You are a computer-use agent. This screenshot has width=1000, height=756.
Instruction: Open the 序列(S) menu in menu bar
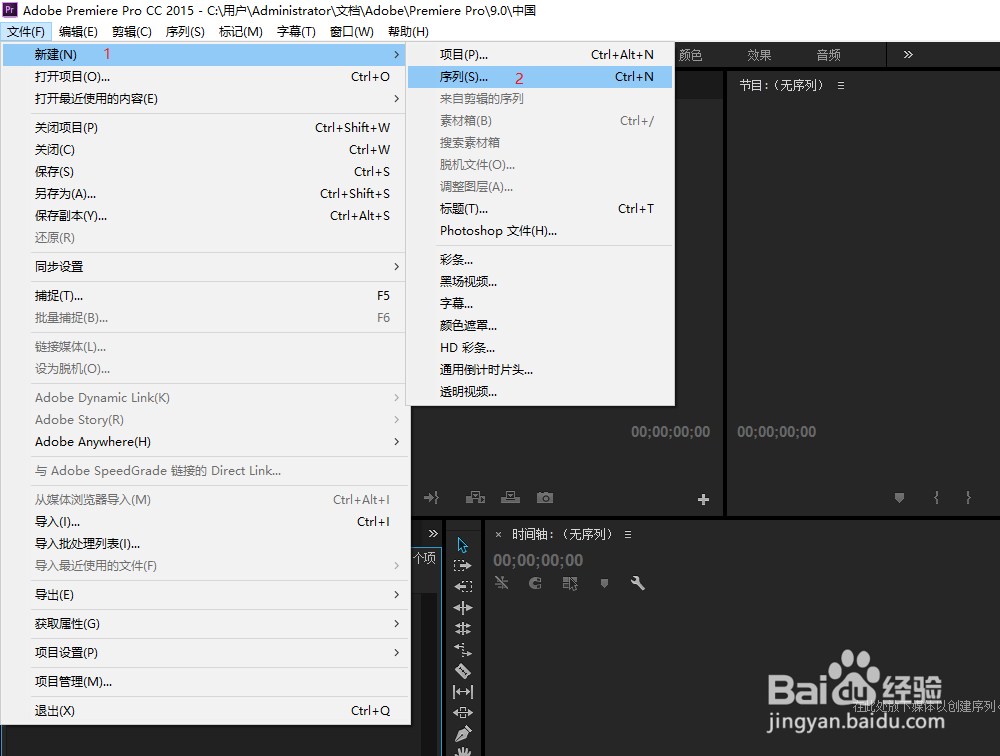(185, 31)
